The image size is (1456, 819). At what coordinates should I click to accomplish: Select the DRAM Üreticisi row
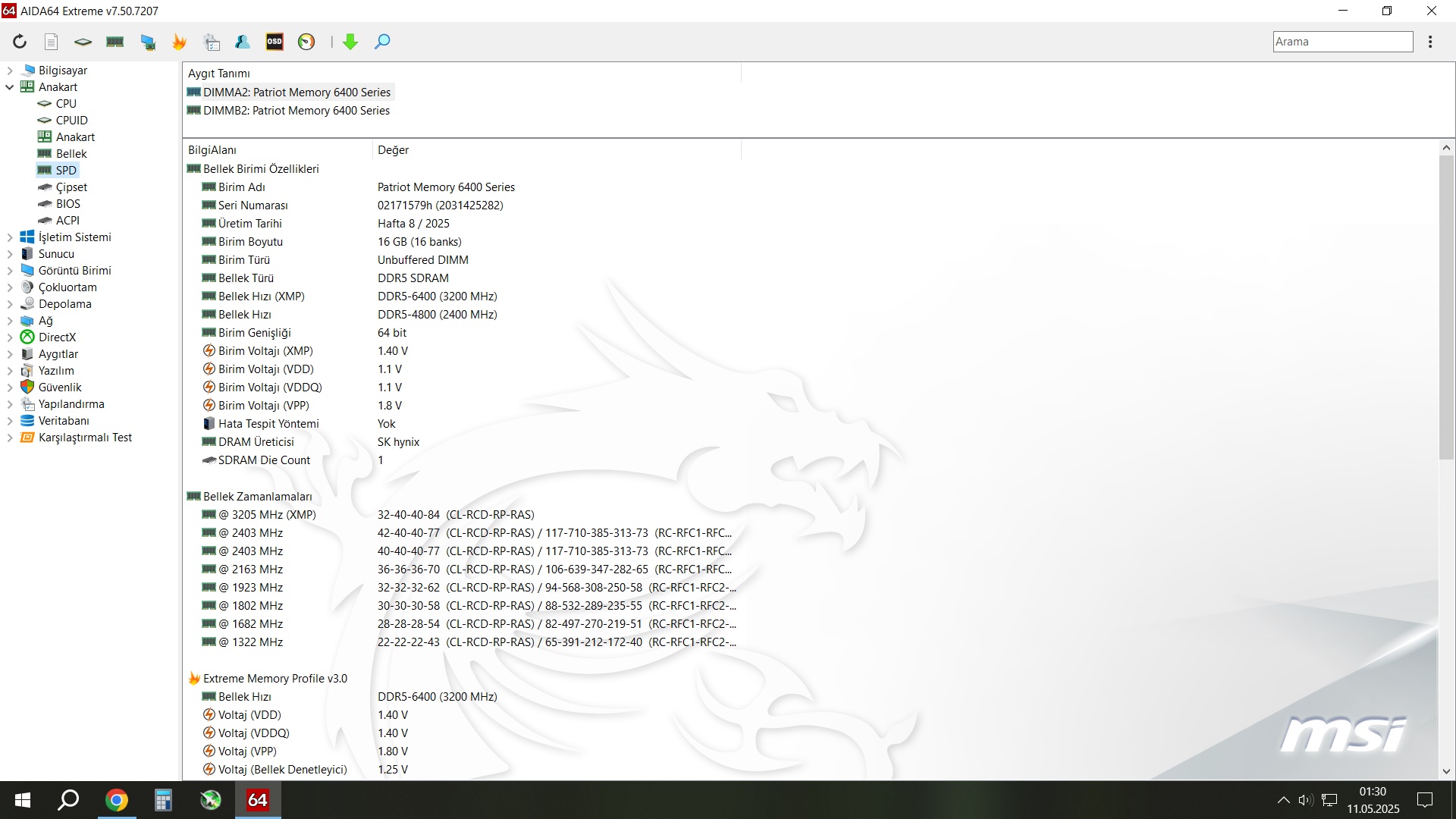click(460, 442)
